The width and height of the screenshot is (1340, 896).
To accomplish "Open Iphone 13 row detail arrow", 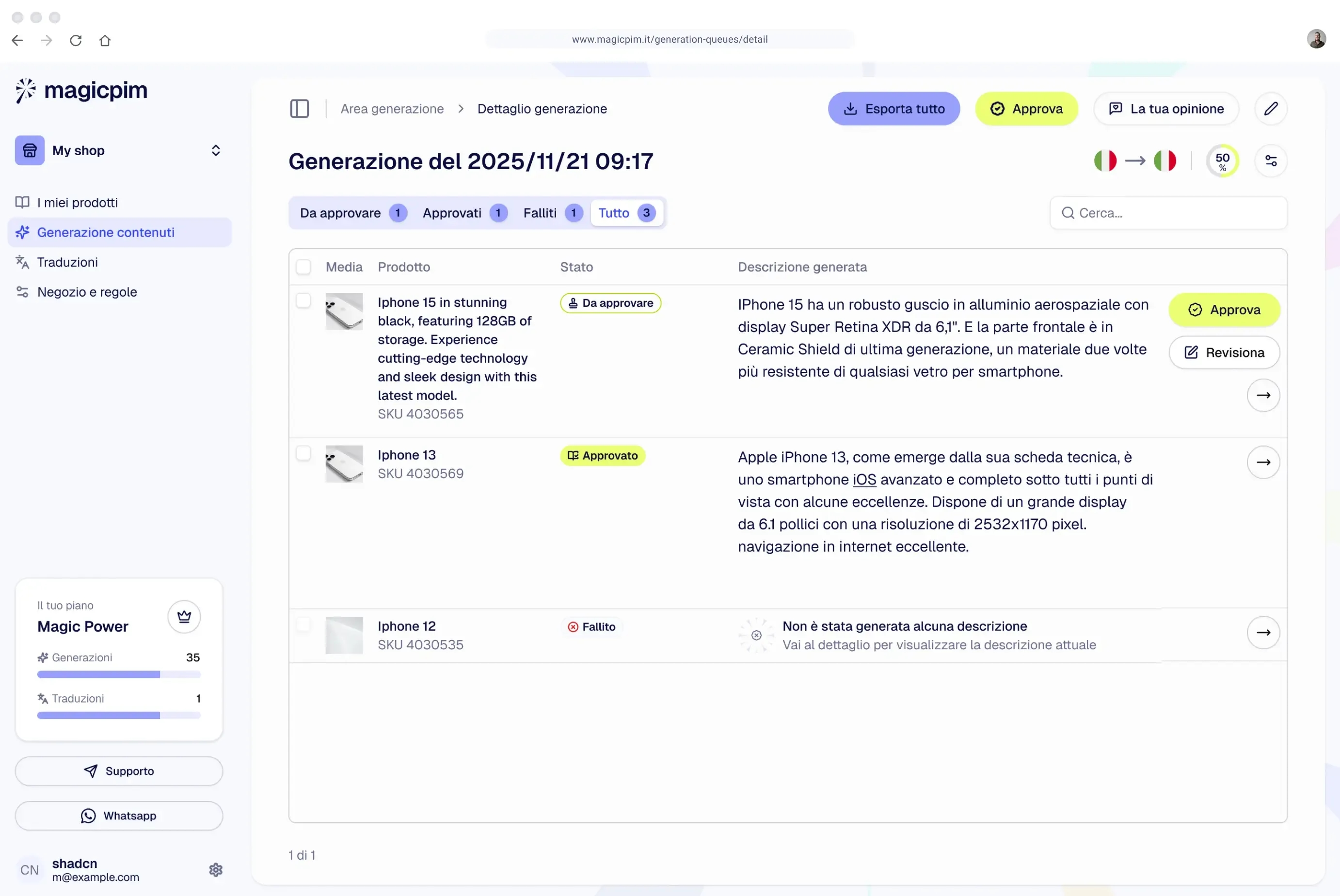I will click(x=1263, y=462).
